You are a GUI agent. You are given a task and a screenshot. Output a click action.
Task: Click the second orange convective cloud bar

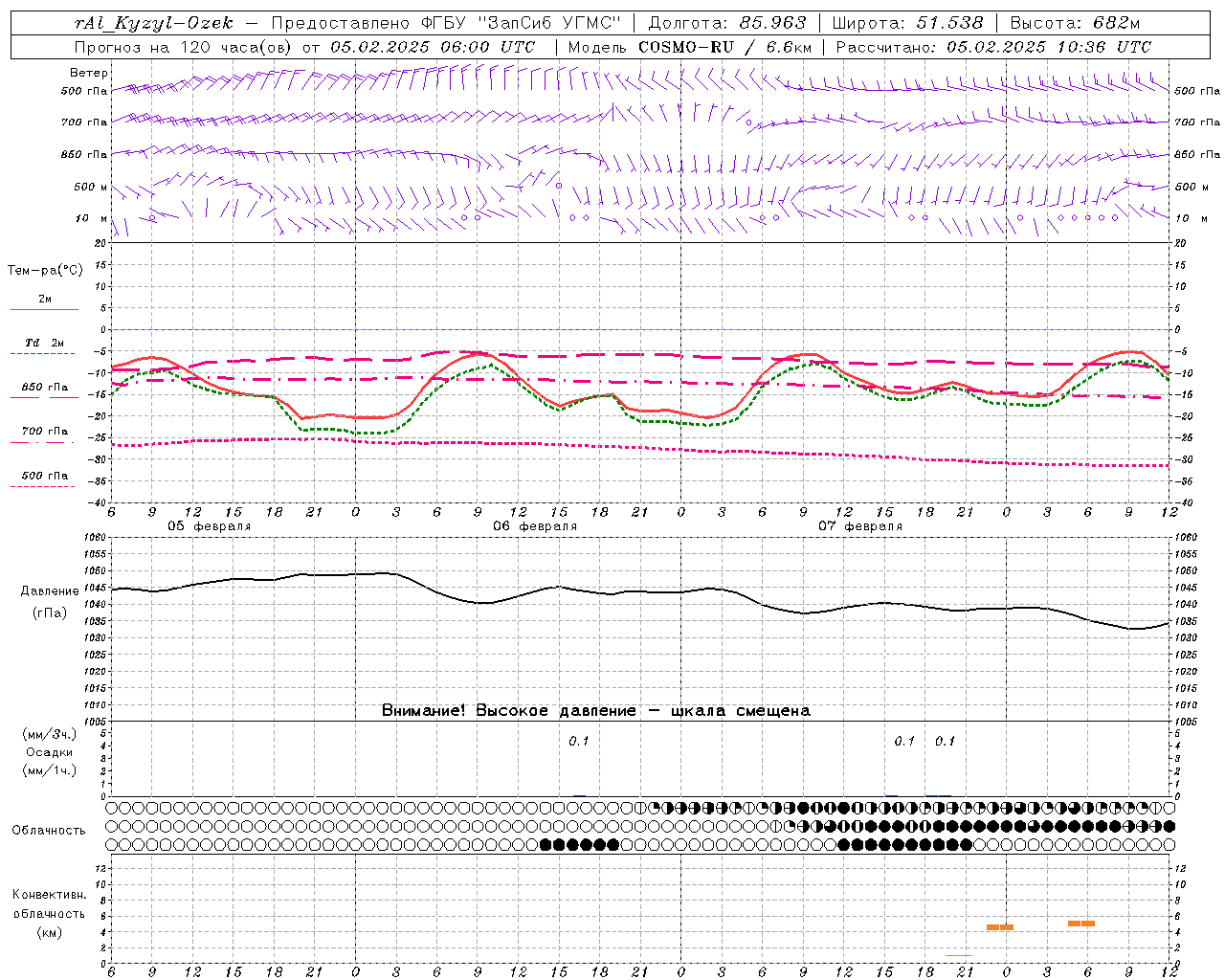[x=1081, y=924]
